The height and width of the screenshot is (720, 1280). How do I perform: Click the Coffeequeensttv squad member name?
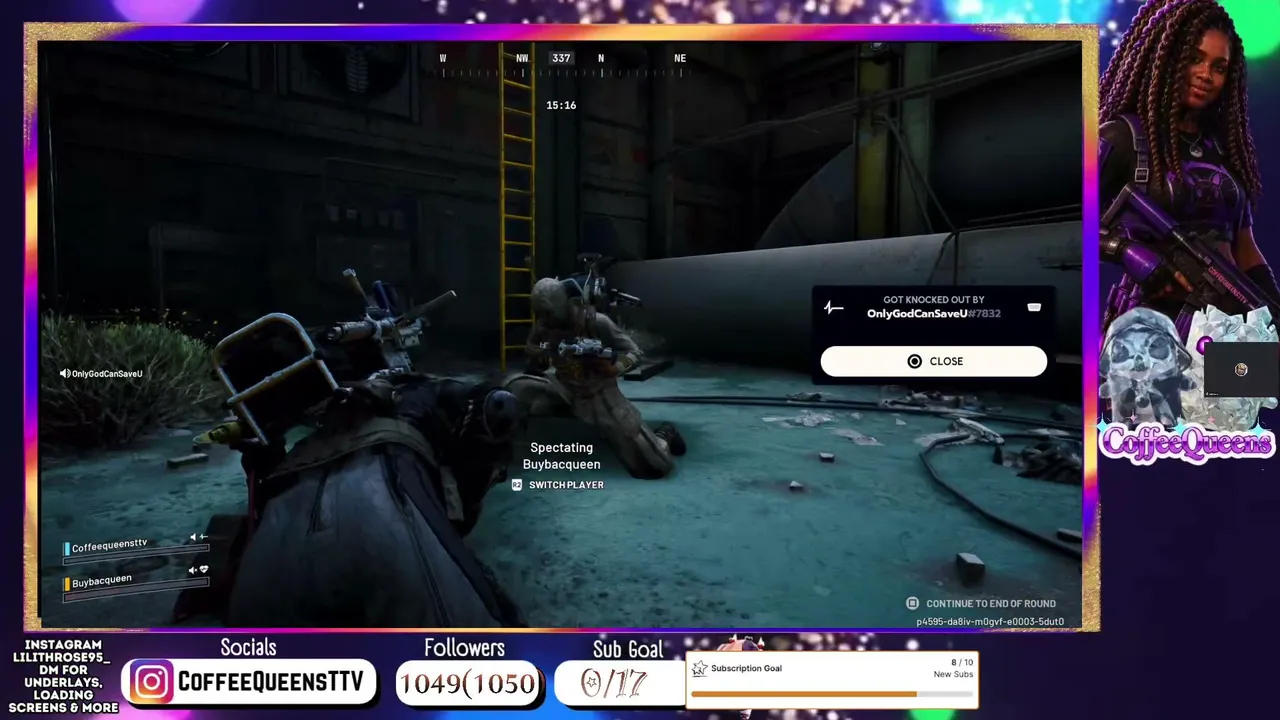[x=109, y=546]
